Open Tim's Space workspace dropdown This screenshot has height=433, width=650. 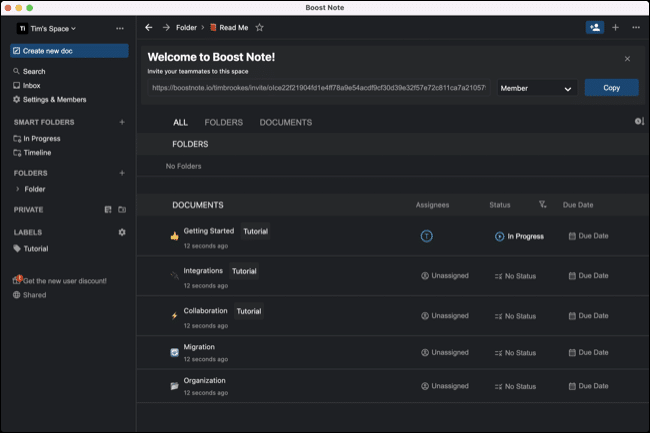click(46, 29)
